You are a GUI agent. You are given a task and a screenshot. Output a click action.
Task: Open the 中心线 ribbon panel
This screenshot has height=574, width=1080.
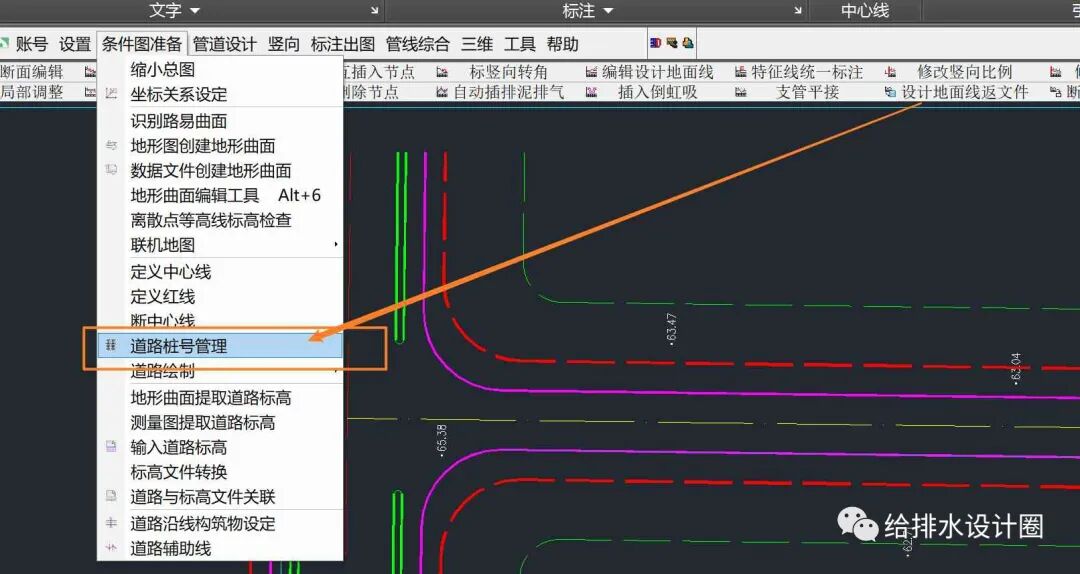[865, 10]
